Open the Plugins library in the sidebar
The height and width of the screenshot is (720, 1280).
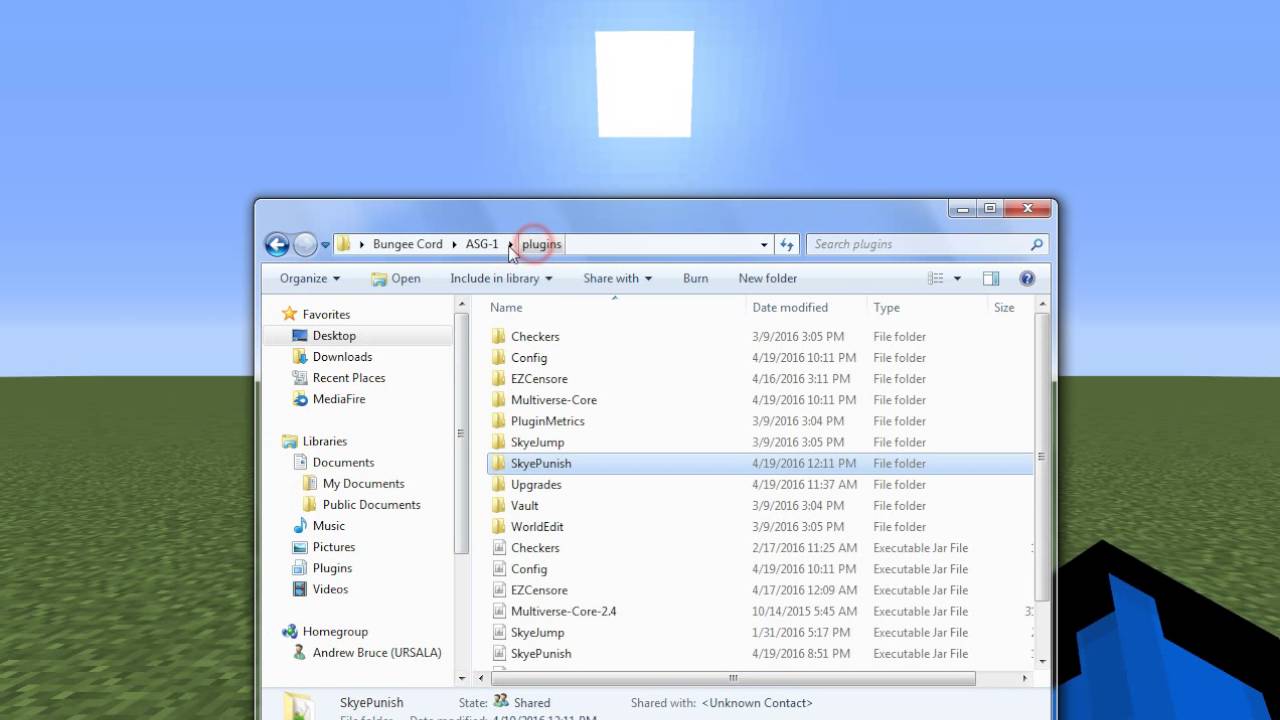[332, 568]
